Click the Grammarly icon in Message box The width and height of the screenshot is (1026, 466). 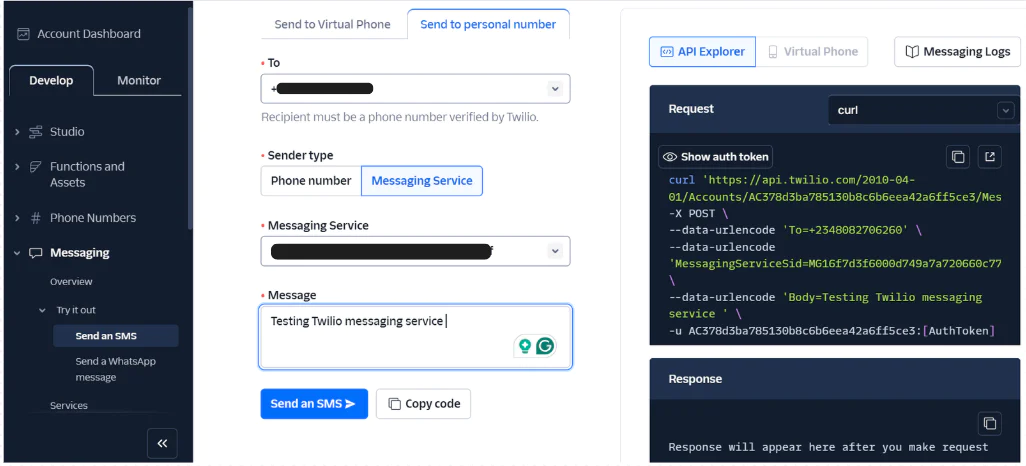point(545,346)
